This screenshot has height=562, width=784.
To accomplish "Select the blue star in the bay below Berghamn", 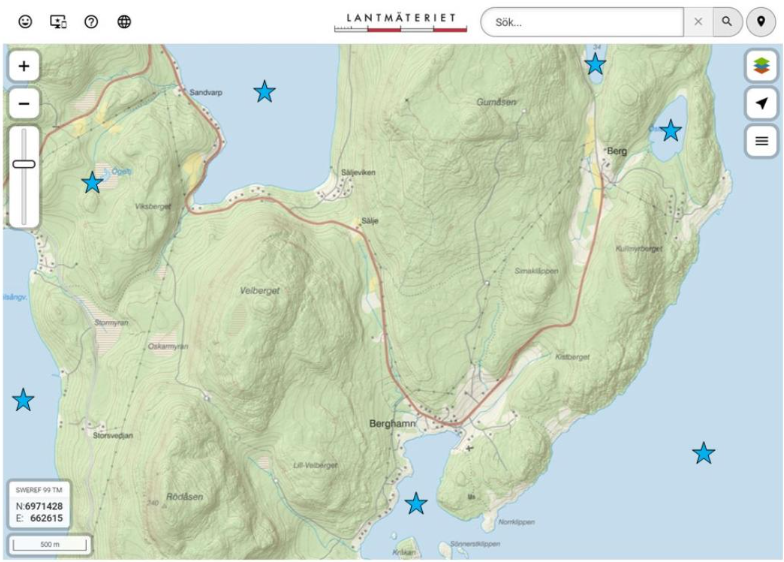I will point(416,503).
